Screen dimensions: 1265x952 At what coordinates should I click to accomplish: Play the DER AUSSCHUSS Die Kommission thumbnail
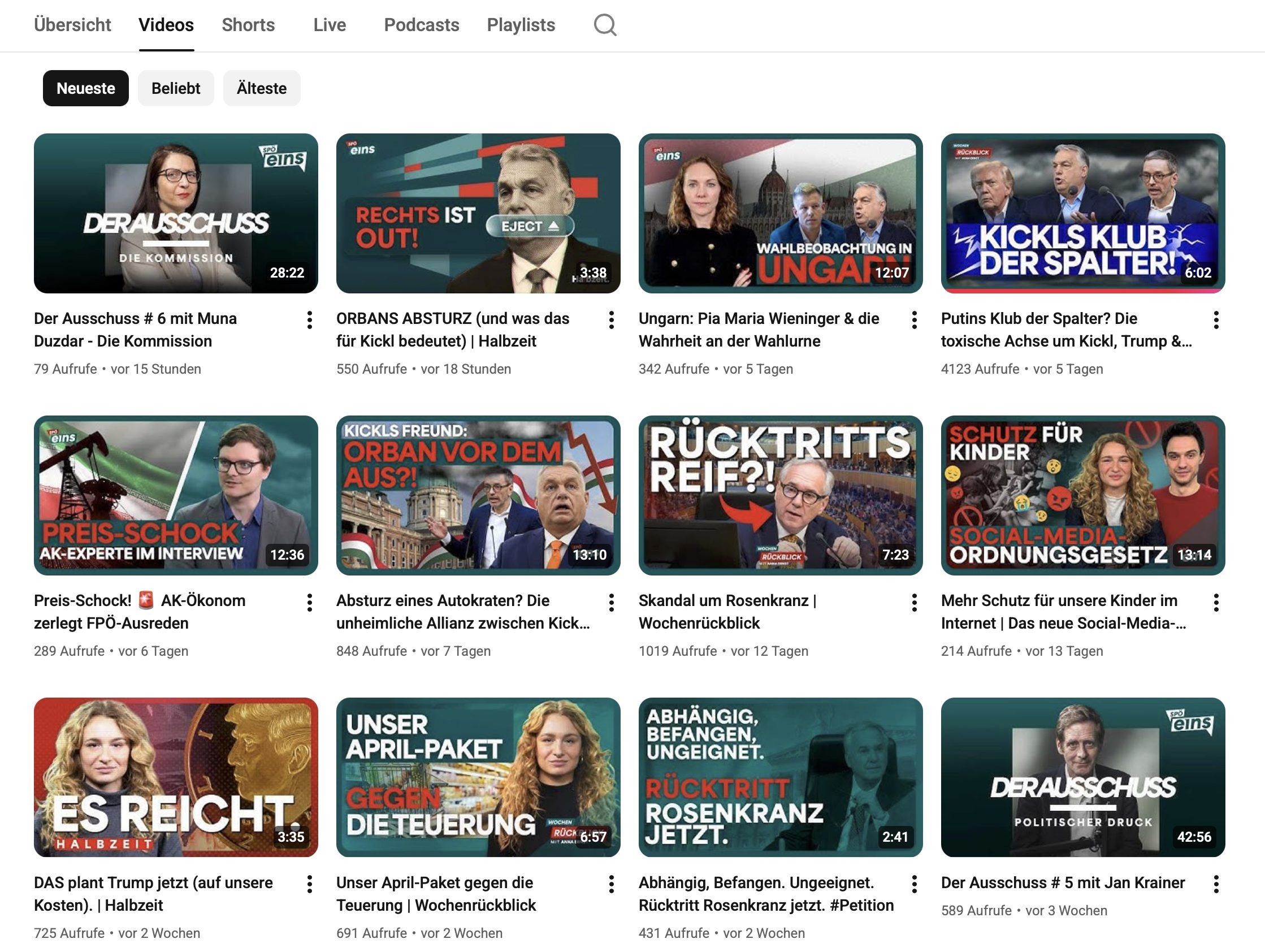176,213
